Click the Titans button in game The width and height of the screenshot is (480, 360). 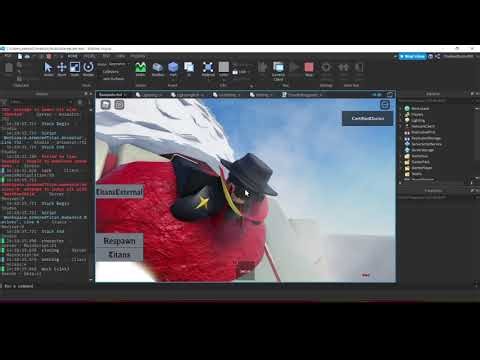coord(119,254)
